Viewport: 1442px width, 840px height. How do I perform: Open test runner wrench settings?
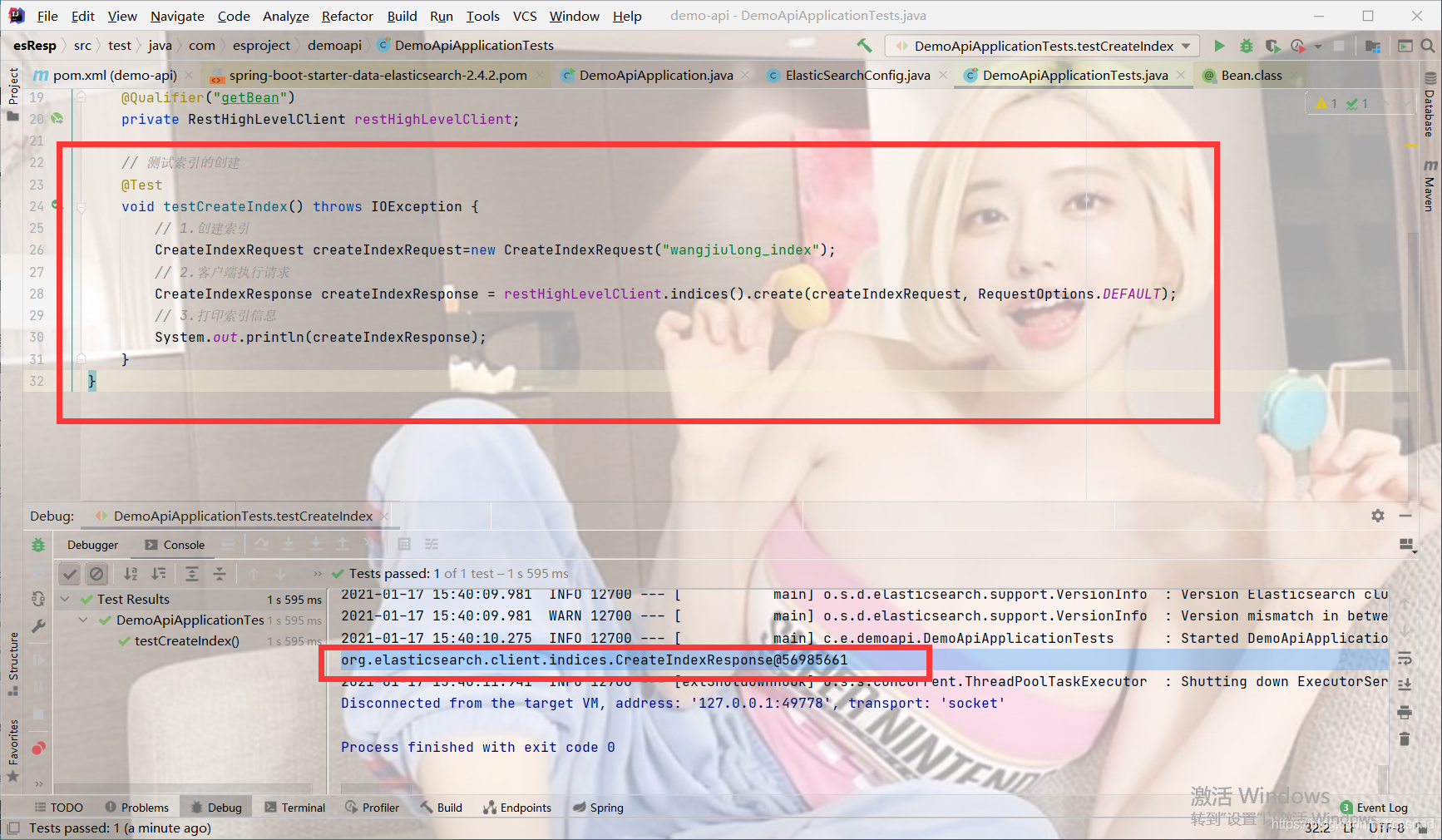(x=38, y=626)
